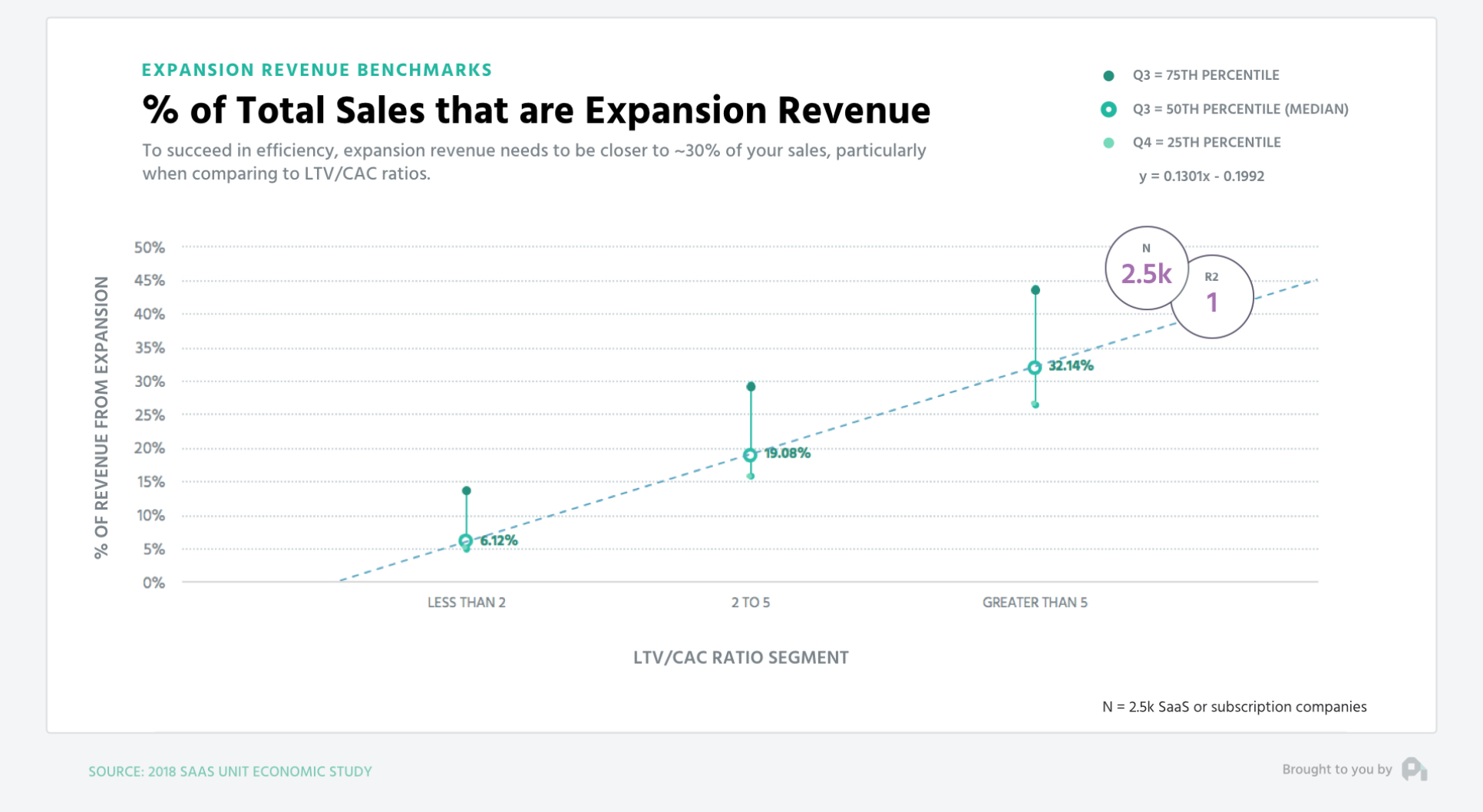The image size is (1483, 812).
Task: Click the regression equation y = 0.1301x - 0.1992
Action: pos(1201,176)
